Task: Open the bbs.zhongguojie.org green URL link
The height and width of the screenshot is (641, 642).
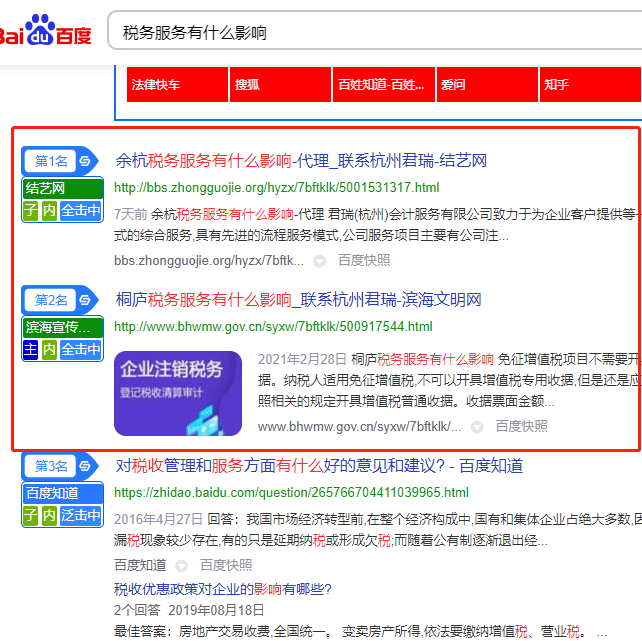Action: (276, 188)
